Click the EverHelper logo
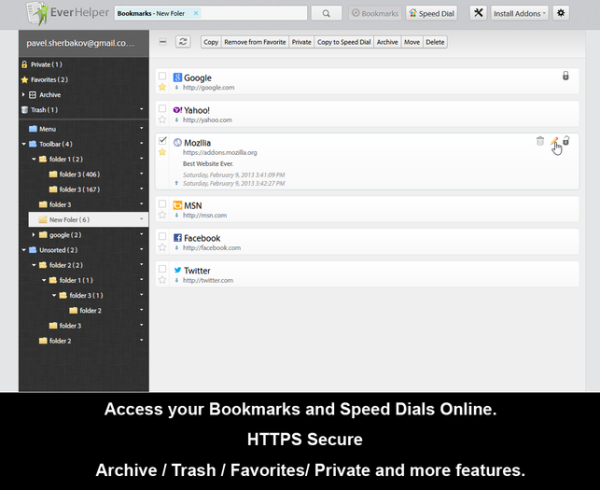 [67, 13]
